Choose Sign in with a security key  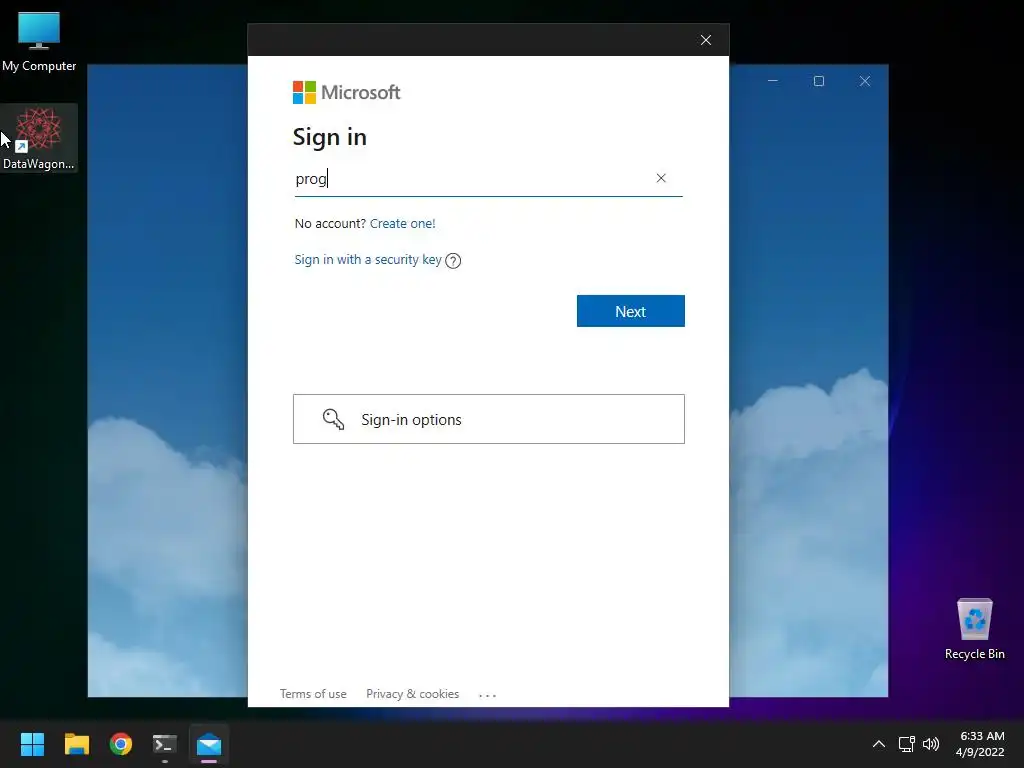(x=368, y=260)
